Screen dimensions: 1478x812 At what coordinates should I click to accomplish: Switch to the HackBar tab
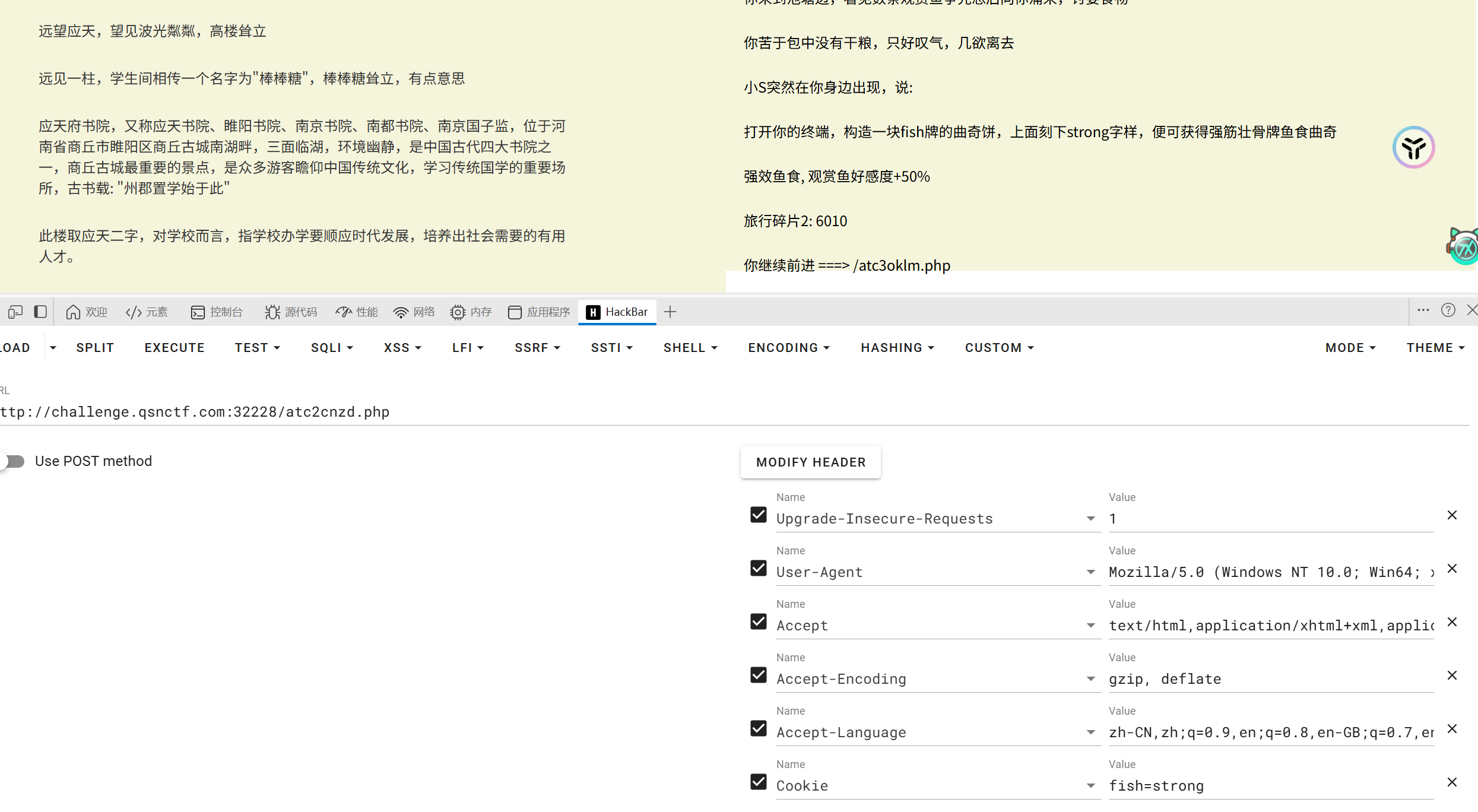[617, 312]
